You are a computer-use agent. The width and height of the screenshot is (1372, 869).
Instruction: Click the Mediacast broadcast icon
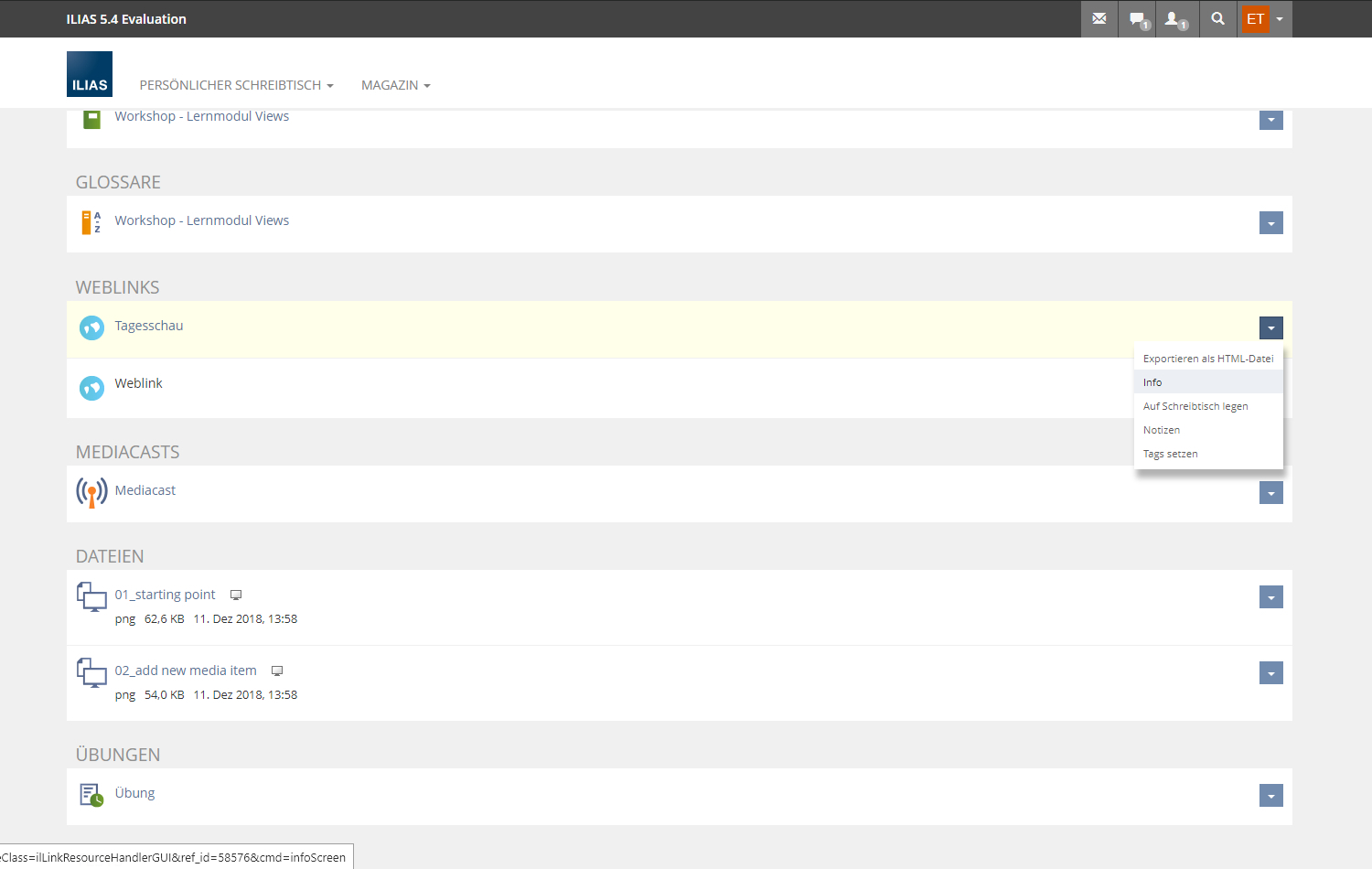coord(91,492)
